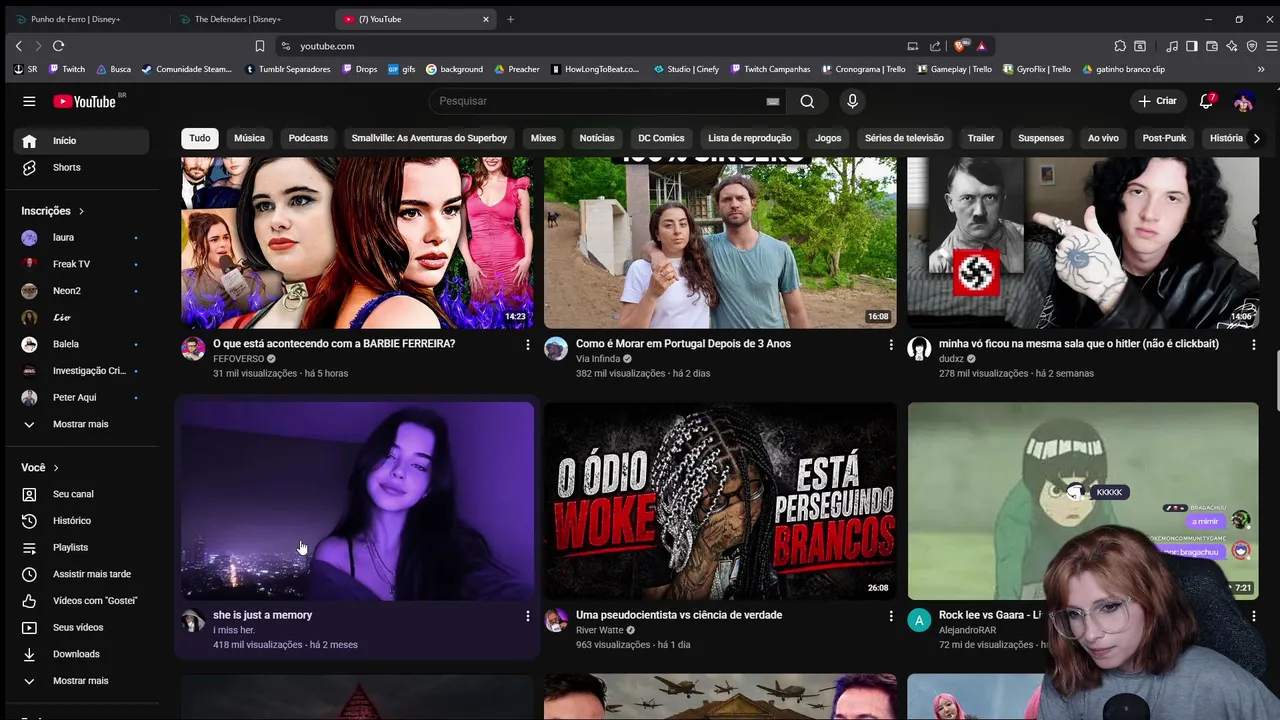Screen dimensions: 1280x720
Task: Open the Gameplay | Trello bookmark
Action: (x=954, y=69)
